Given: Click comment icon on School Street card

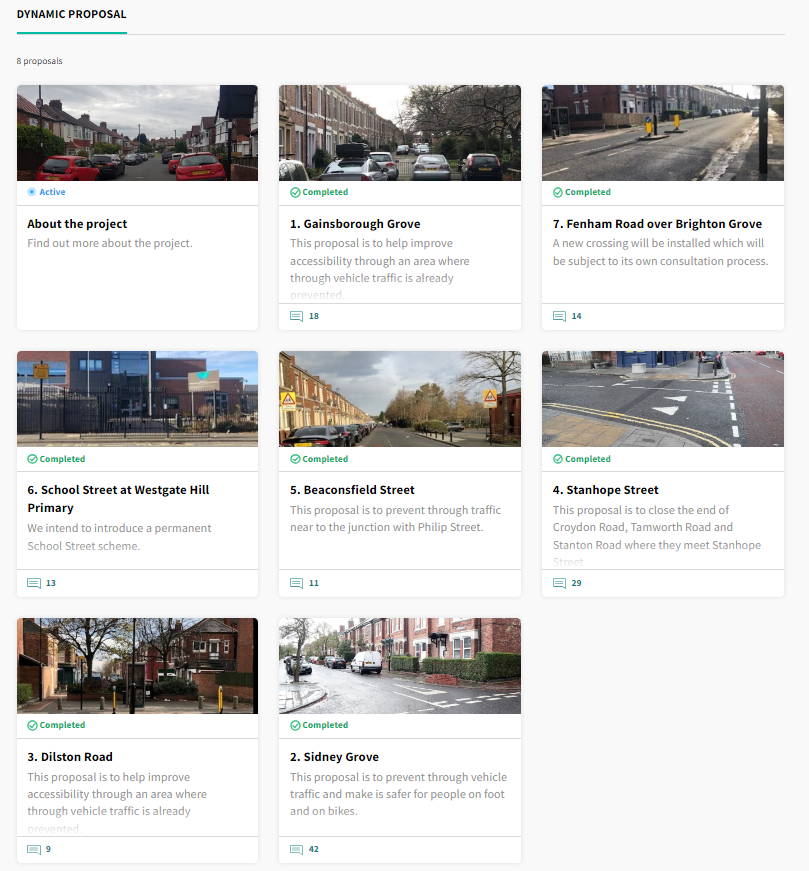Looking at the screenshot, I should pyautogui.click(x=34, y=583).
